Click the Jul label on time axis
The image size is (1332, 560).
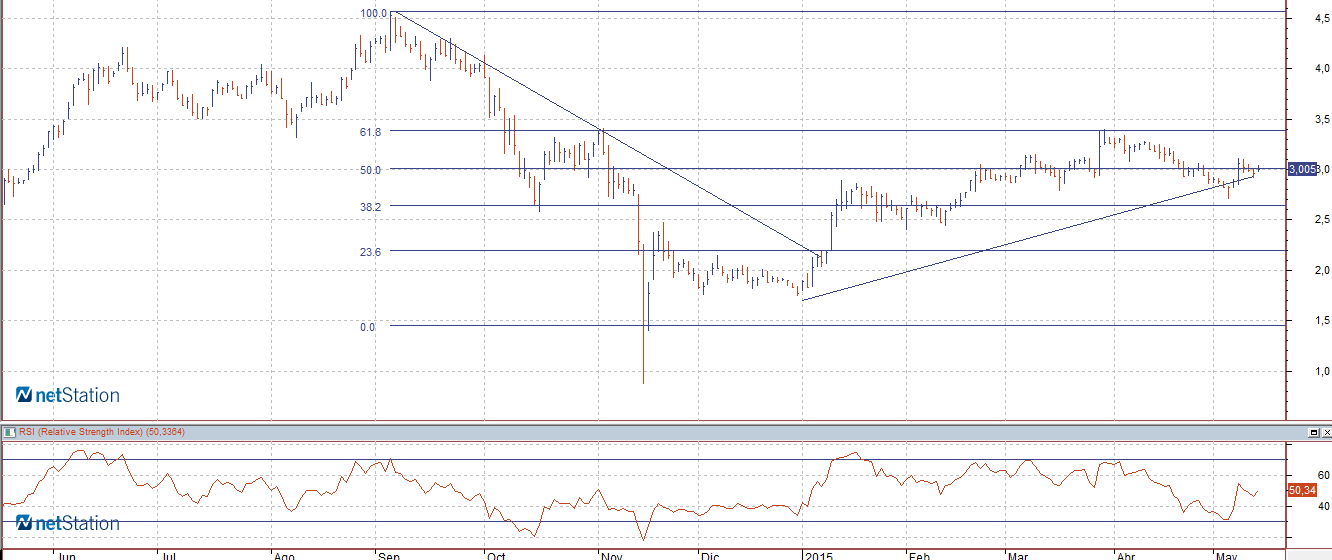pyautogui.click(x=169, y=554)
